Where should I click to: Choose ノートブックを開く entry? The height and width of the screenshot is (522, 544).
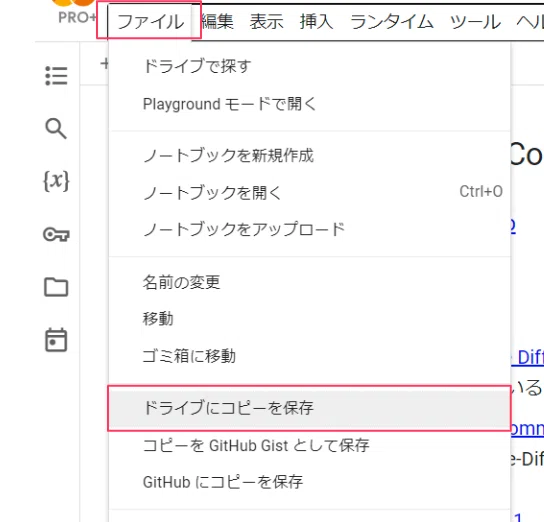pyautogui.click(x=309, y=192)
